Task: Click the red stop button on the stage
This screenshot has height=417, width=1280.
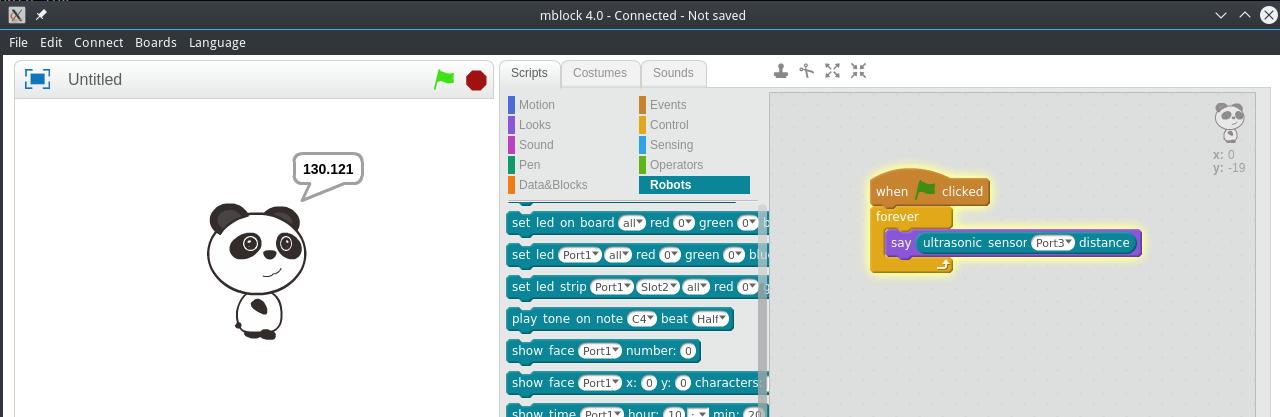Action: point(476,80)
